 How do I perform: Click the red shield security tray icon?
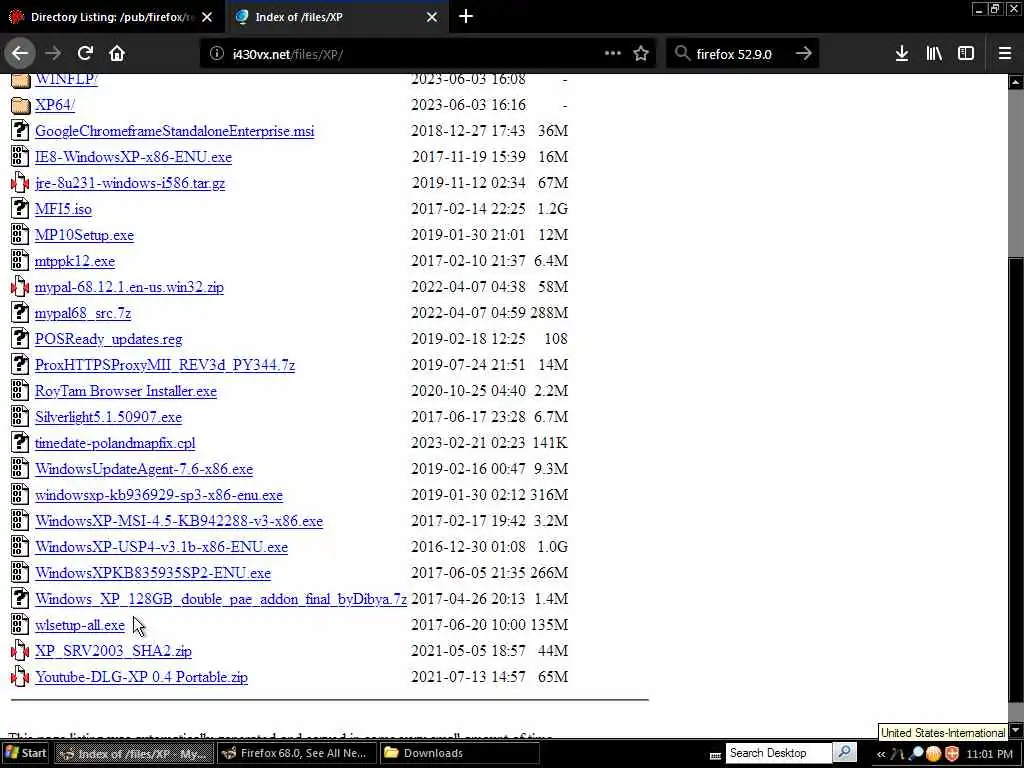(953, 754)
